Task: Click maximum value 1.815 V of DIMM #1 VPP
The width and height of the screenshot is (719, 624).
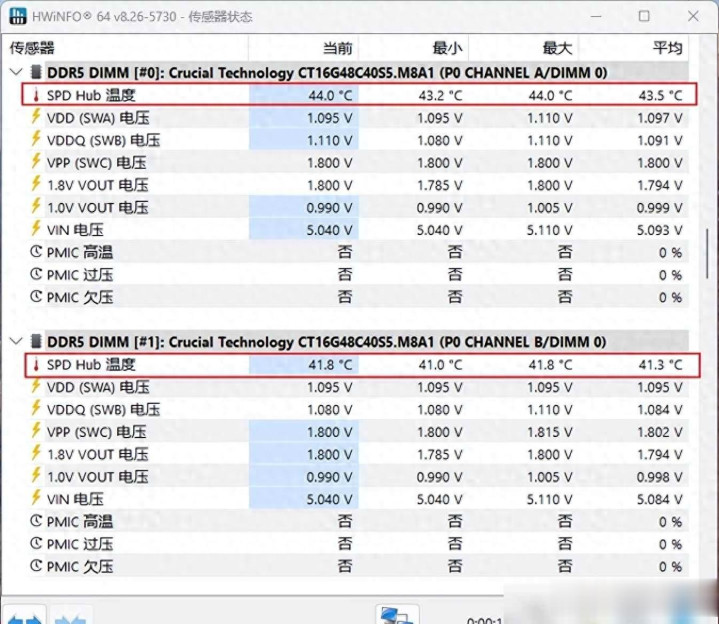Action: (x=550, y=432)
